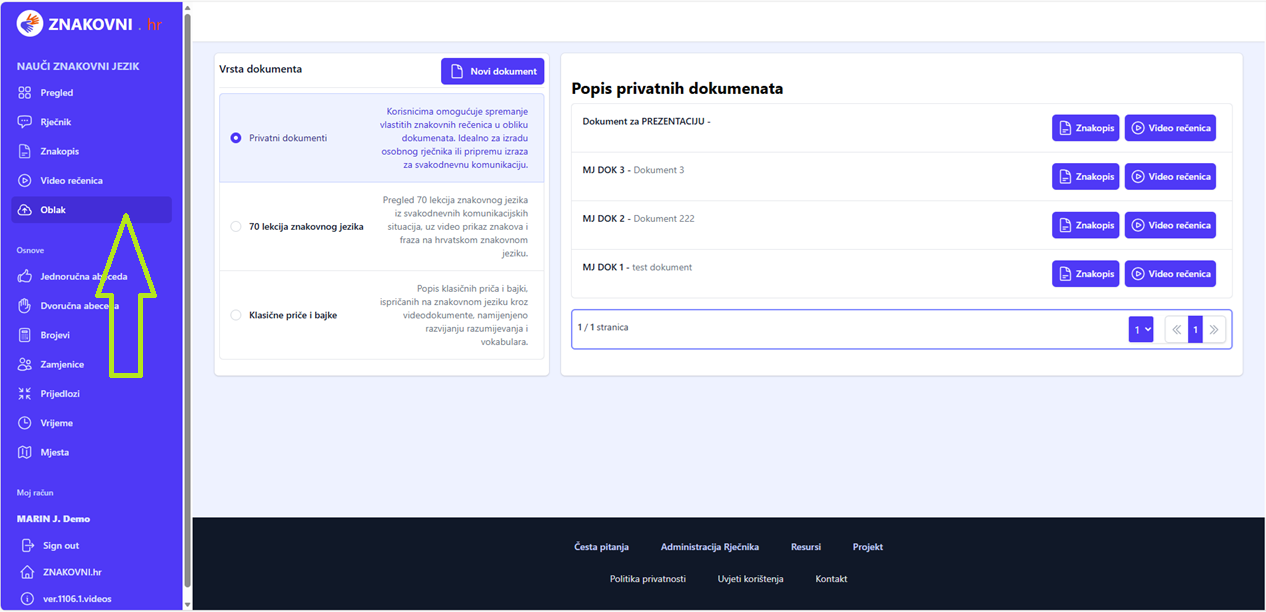Open Znakopis for MJ DOK 3
The height and width of the screenshot is (612, 1266).
(x=1085, y=177)
